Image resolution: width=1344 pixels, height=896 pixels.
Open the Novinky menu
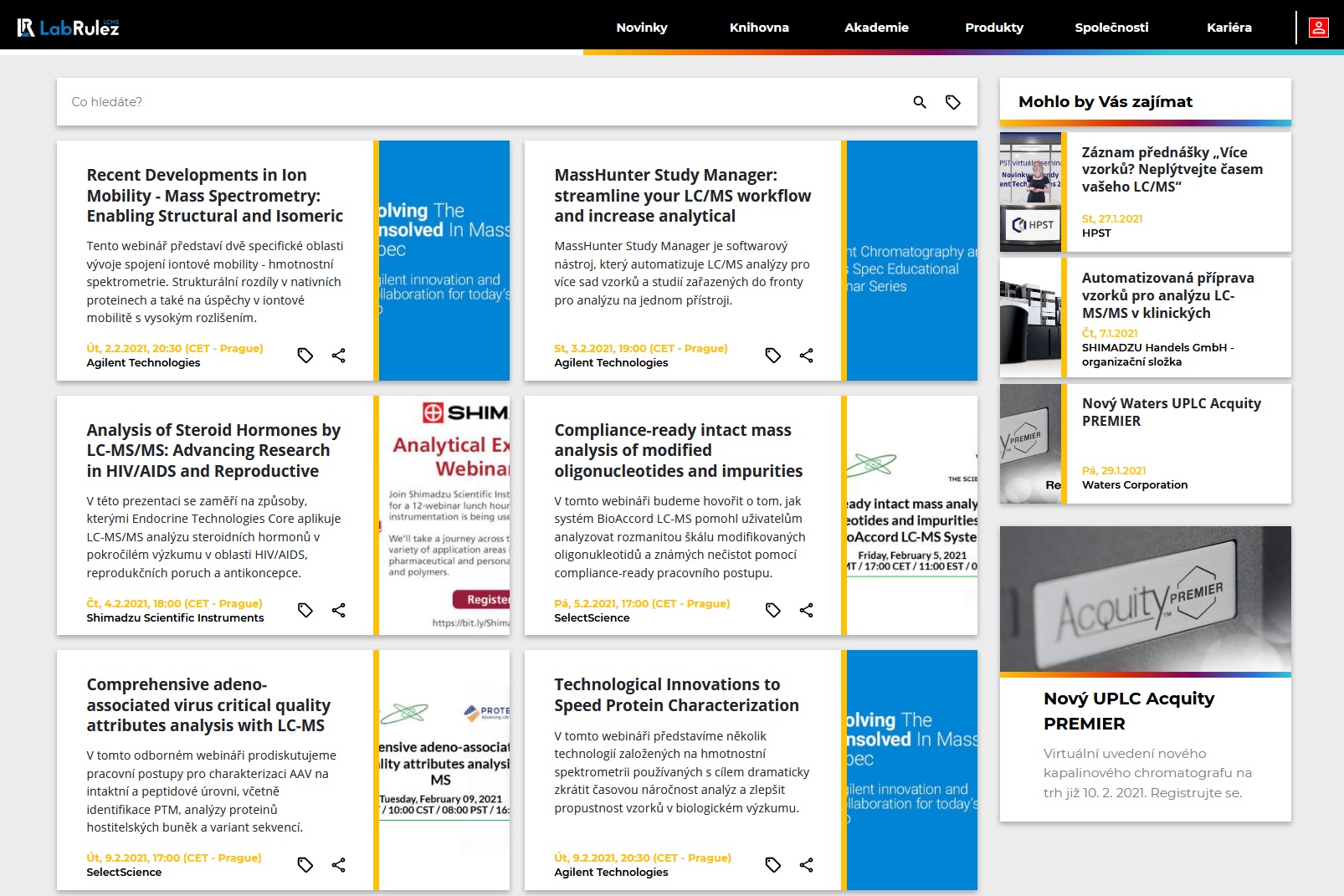pyautogui.click(x=642, y=28)
